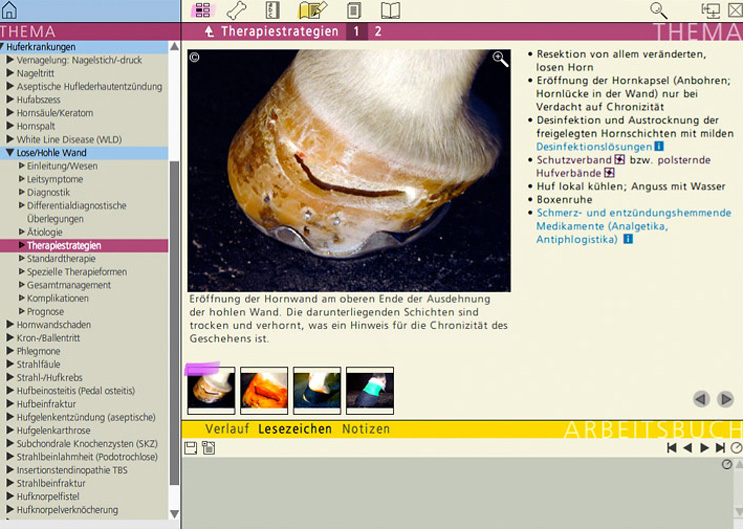Screen dimensions: 743x529
Task: Save the workbook with the floppy disk icon
Action: click(x=190, y=448)
